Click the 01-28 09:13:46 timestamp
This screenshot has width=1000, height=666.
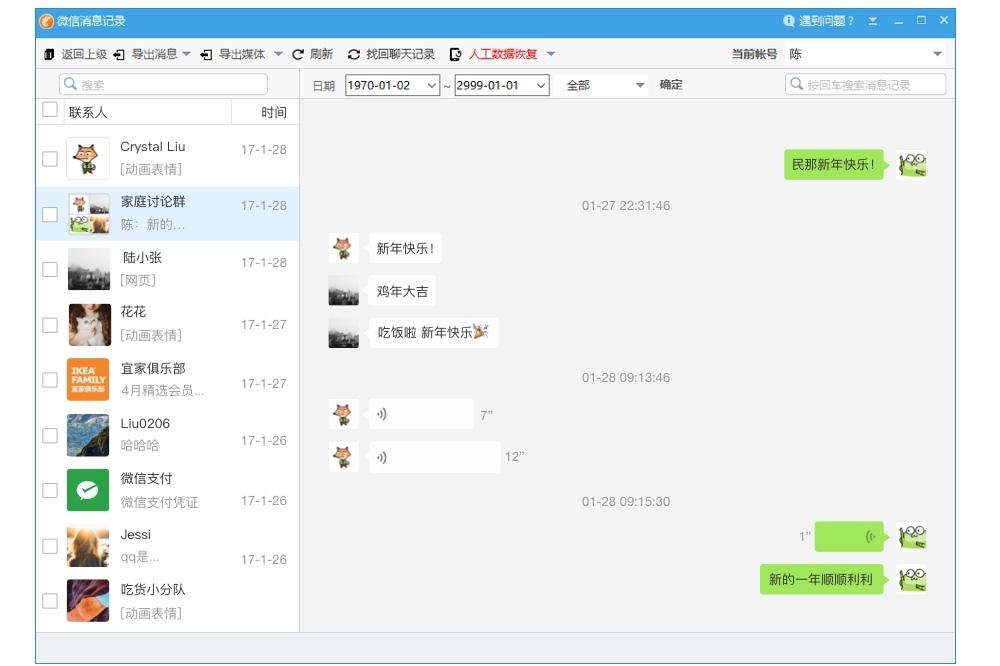[626, 378]
